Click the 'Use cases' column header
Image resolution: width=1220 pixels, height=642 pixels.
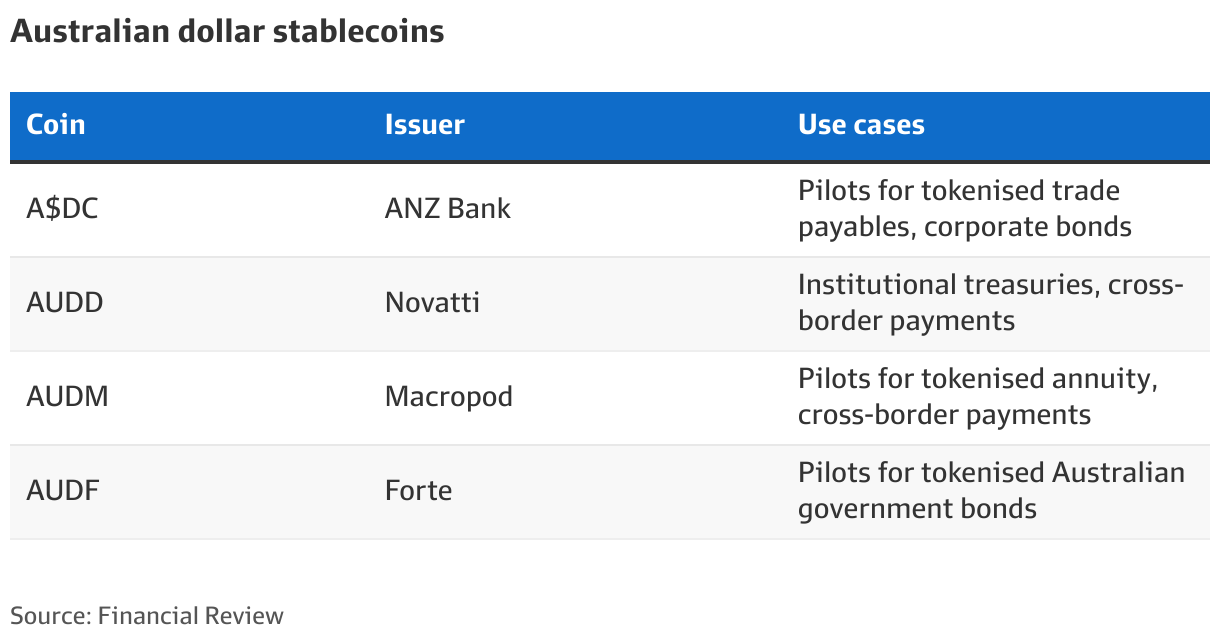click(x=861, y=125)
